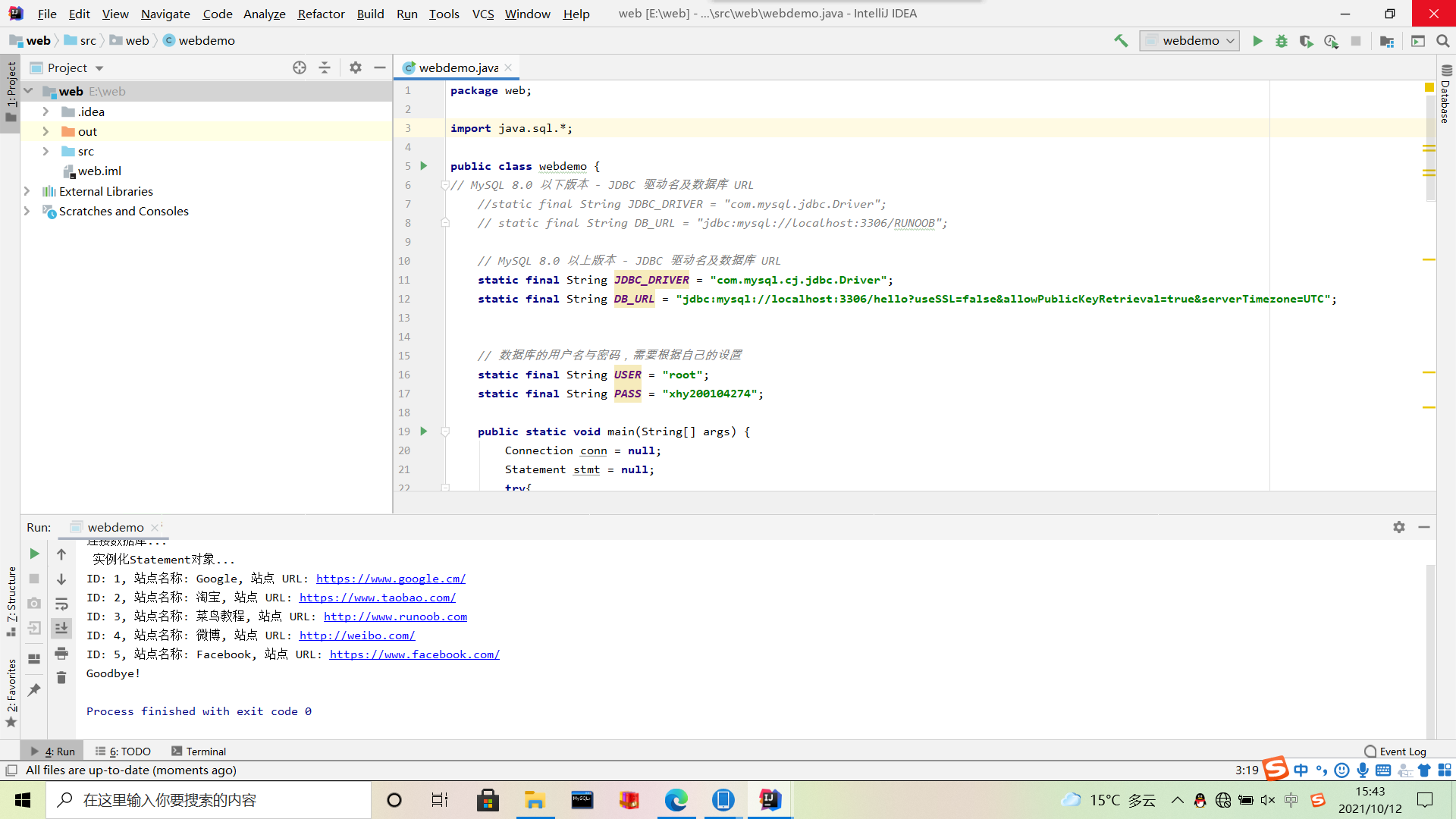This screenshot has width=1456, height=819.
Task: Expand External Libraries node
Action: tap(27, 191)
